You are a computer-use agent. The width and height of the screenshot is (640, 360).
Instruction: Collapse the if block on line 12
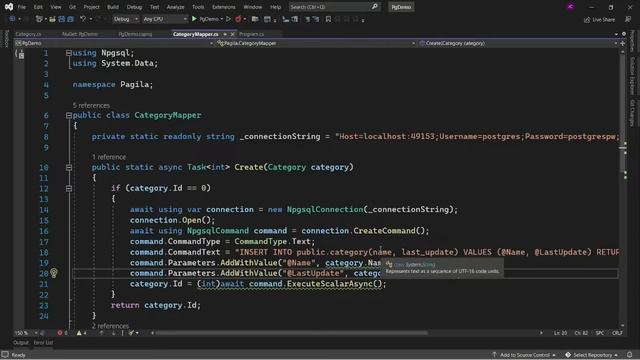tap(69, 189)
